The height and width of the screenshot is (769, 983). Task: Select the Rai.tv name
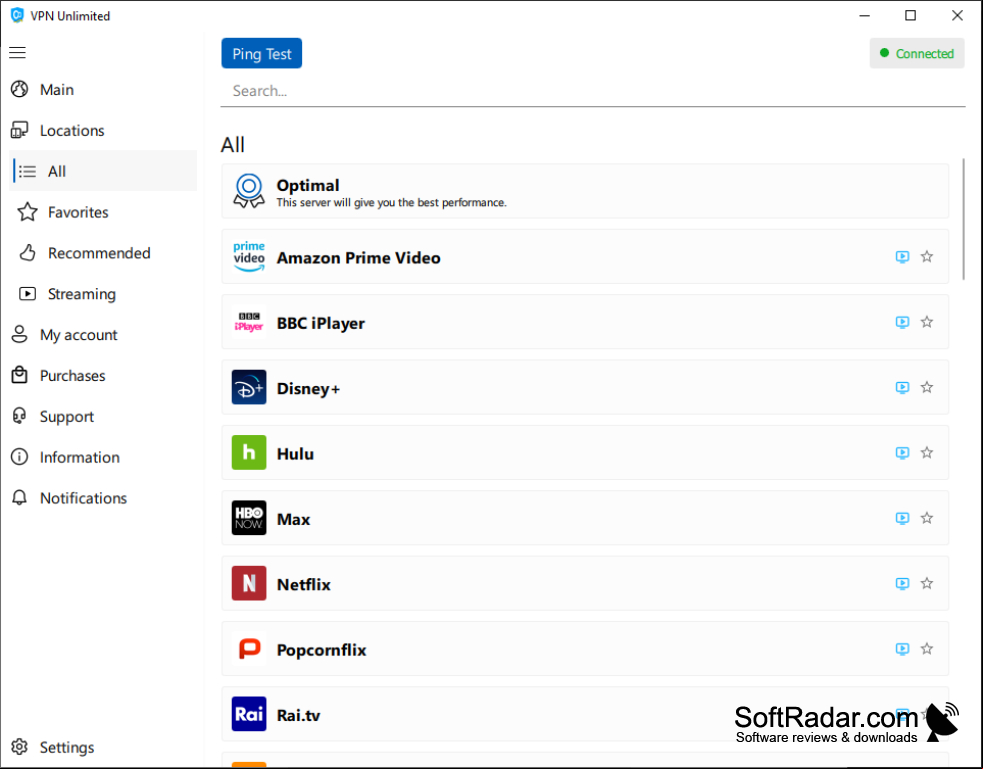[x=298, y=715]
